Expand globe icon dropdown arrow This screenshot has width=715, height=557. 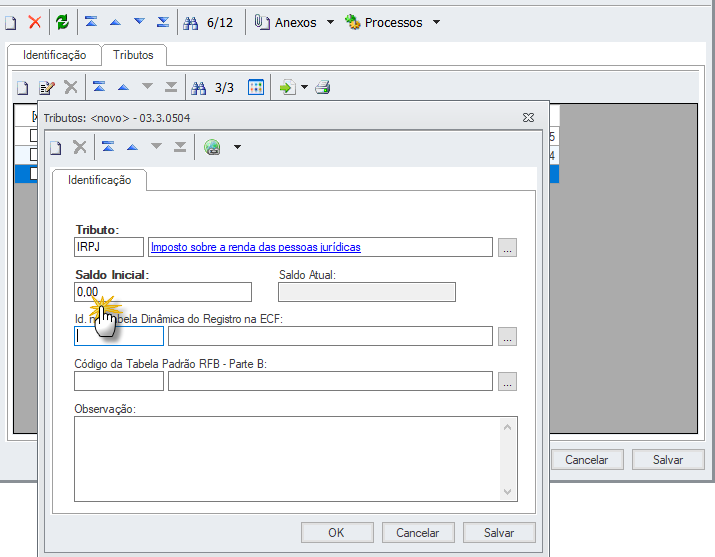(x=237, y=147)
